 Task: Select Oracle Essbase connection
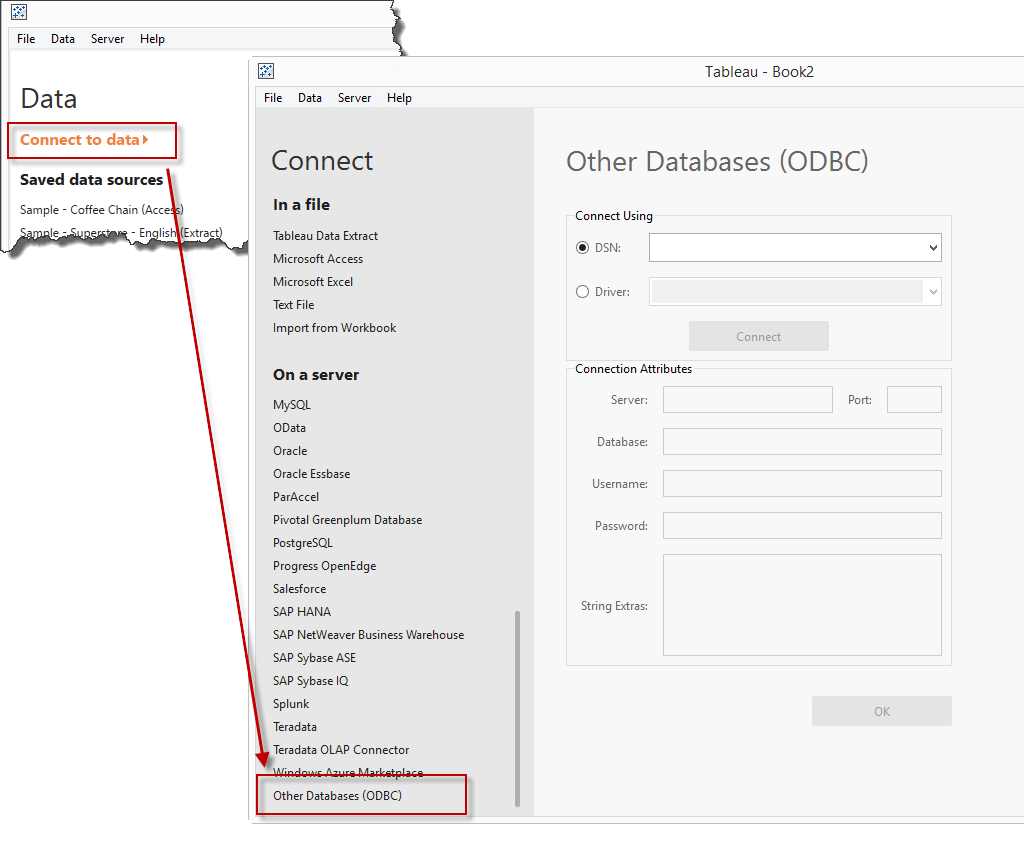click(312, 474)
